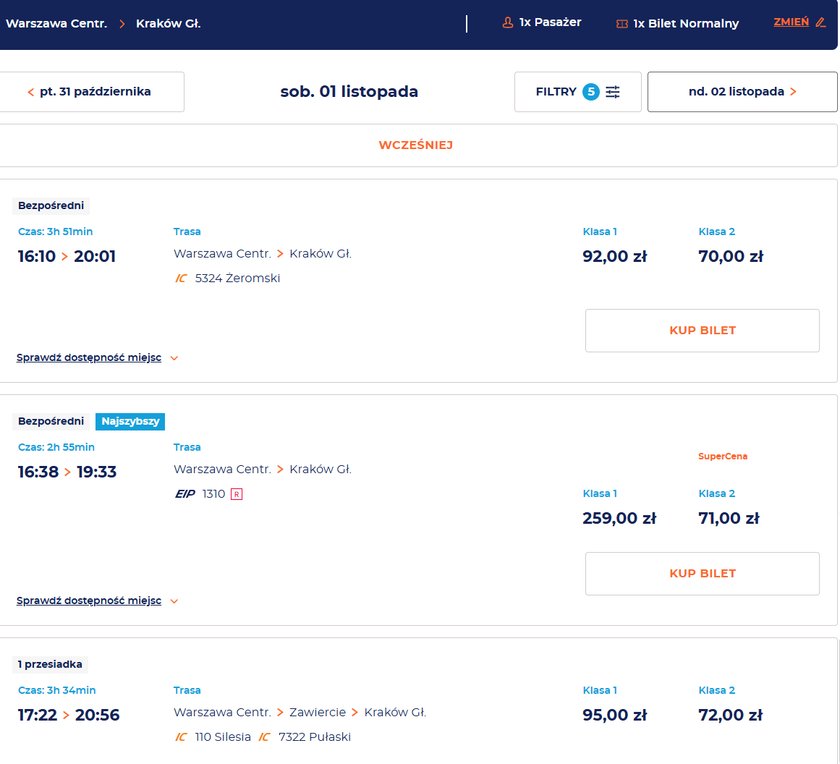Image resolution: width=840 pixels, height=764 pixels.
Task: Click the IC logo for 7322 Pułaski
Action: (264, 737)
